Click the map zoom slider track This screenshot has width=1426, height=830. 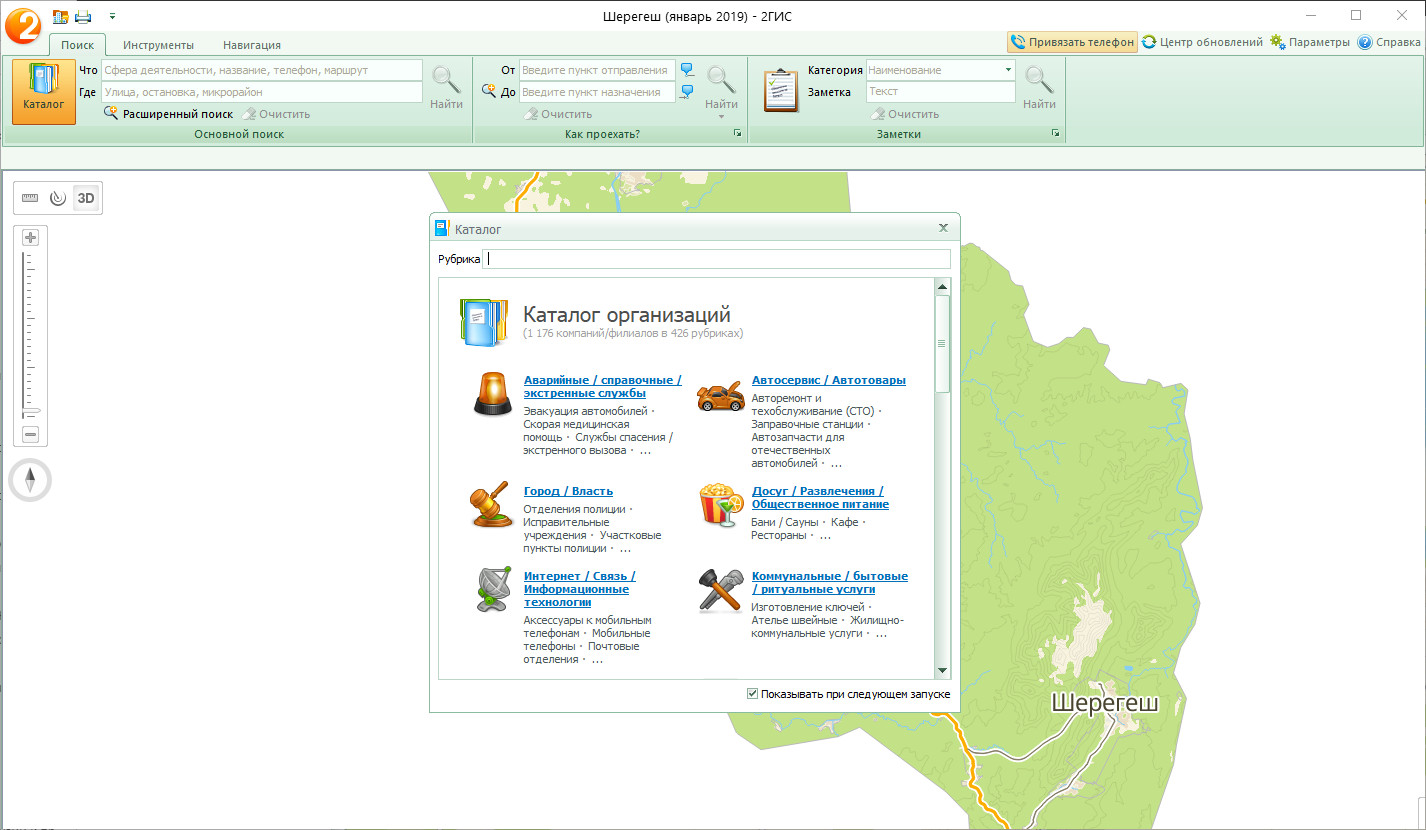click(x=30, y=335)
